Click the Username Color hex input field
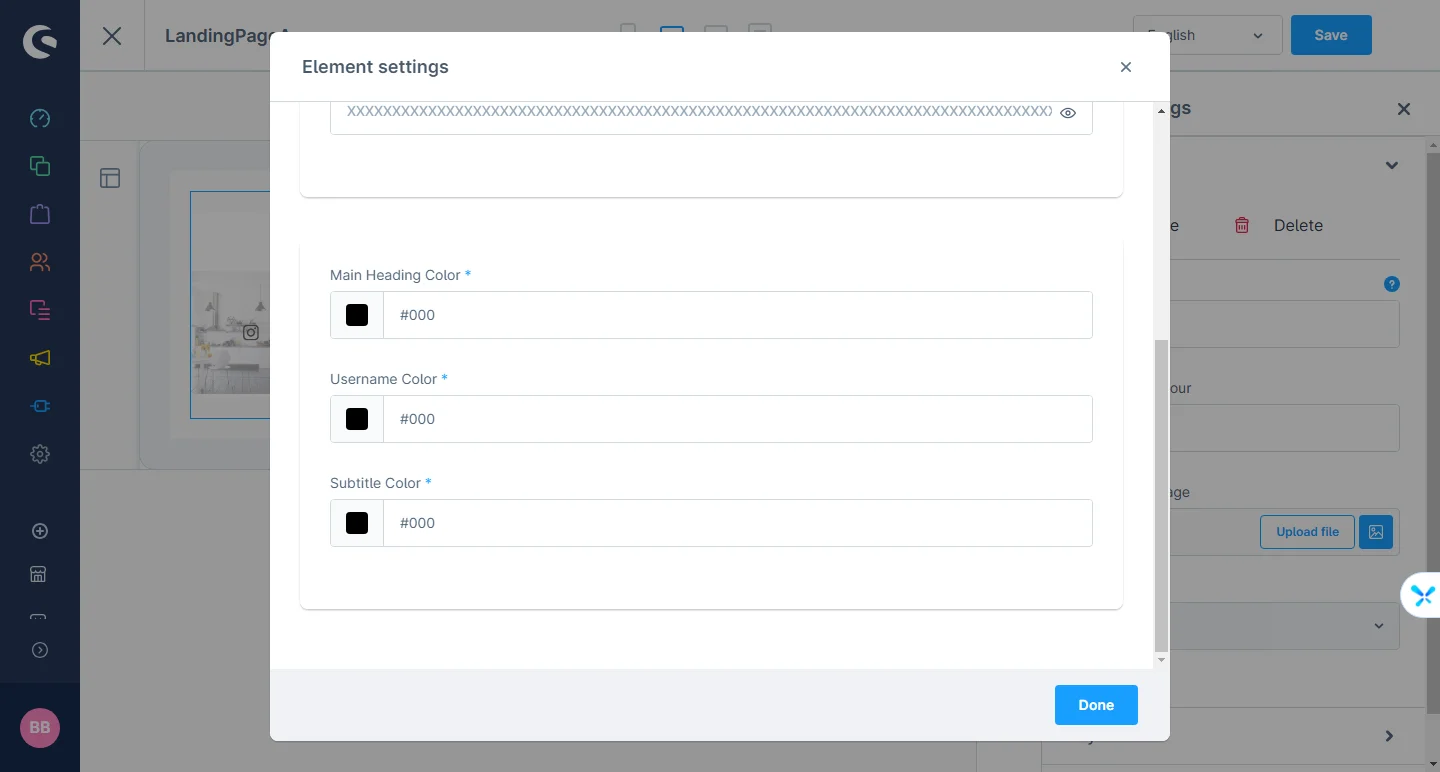The height and width of the screenshot is (772, 1440). point(738,419)
